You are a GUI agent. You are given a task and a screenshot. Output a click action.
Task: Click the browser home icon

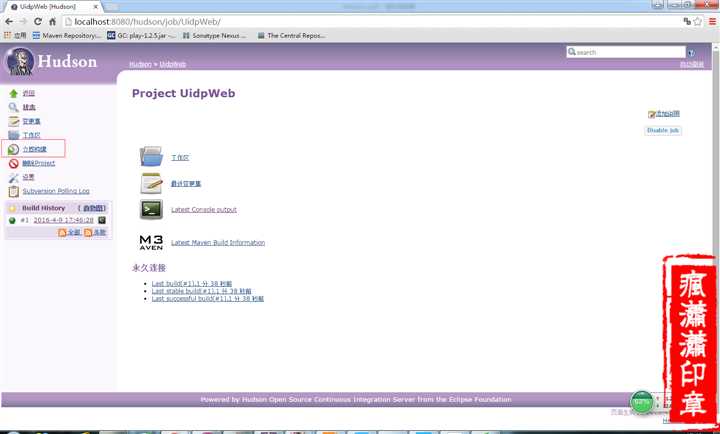[x=52, y=22]
